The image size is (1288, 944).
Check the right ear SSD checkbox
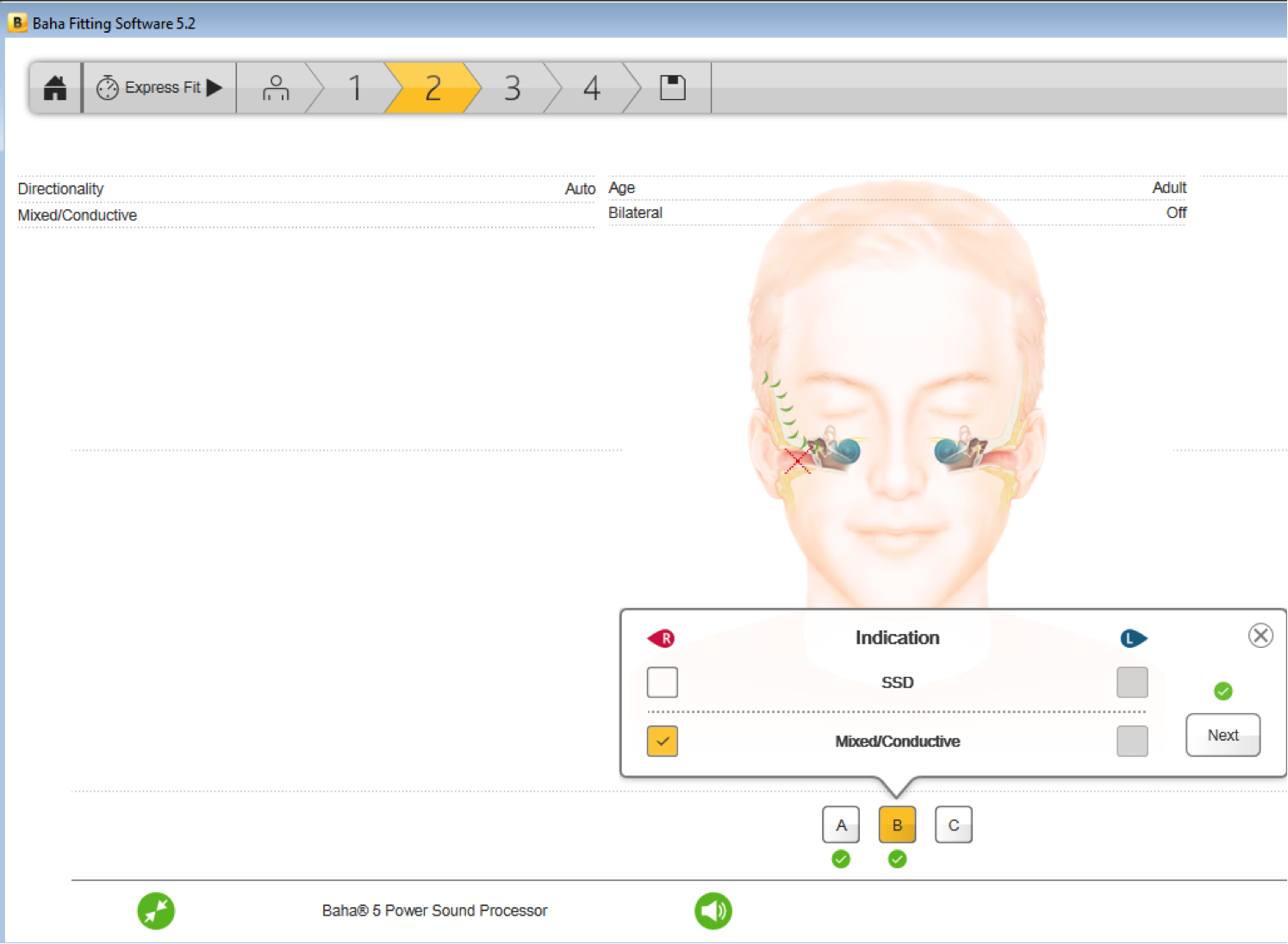coord(663,682)
